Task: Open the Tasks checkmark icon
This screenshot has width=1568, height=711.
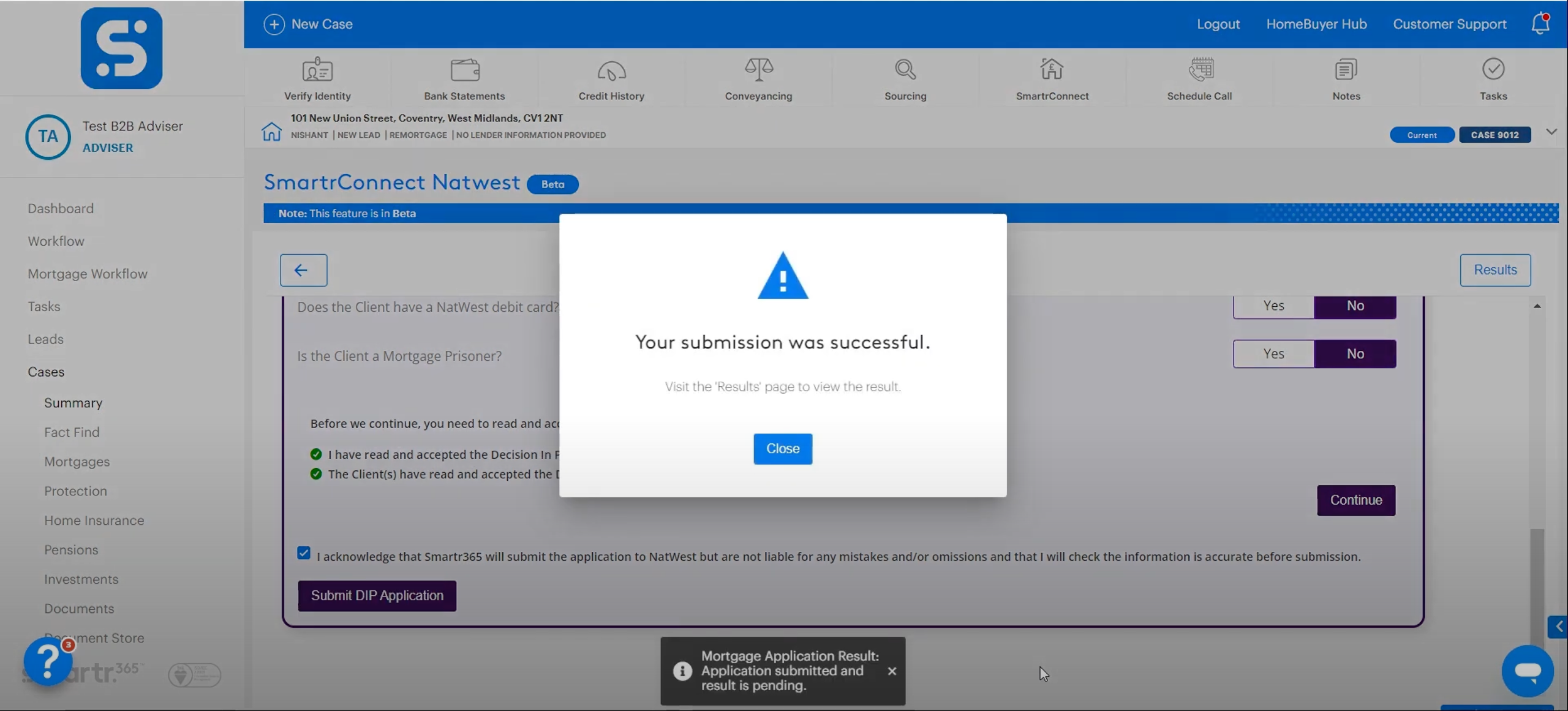Action: 1493,69
